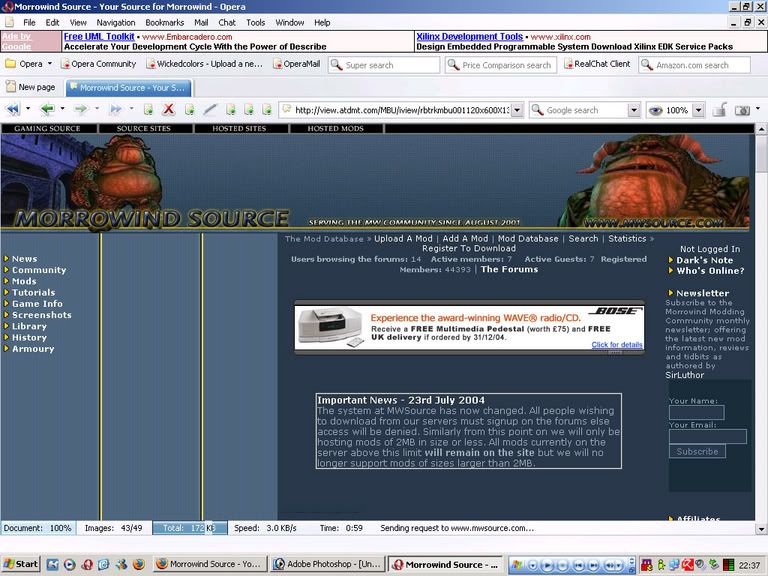Click the magnifier icon in Amazon.com search box
This screenshot has height=576, width=768.
[647, 65]
